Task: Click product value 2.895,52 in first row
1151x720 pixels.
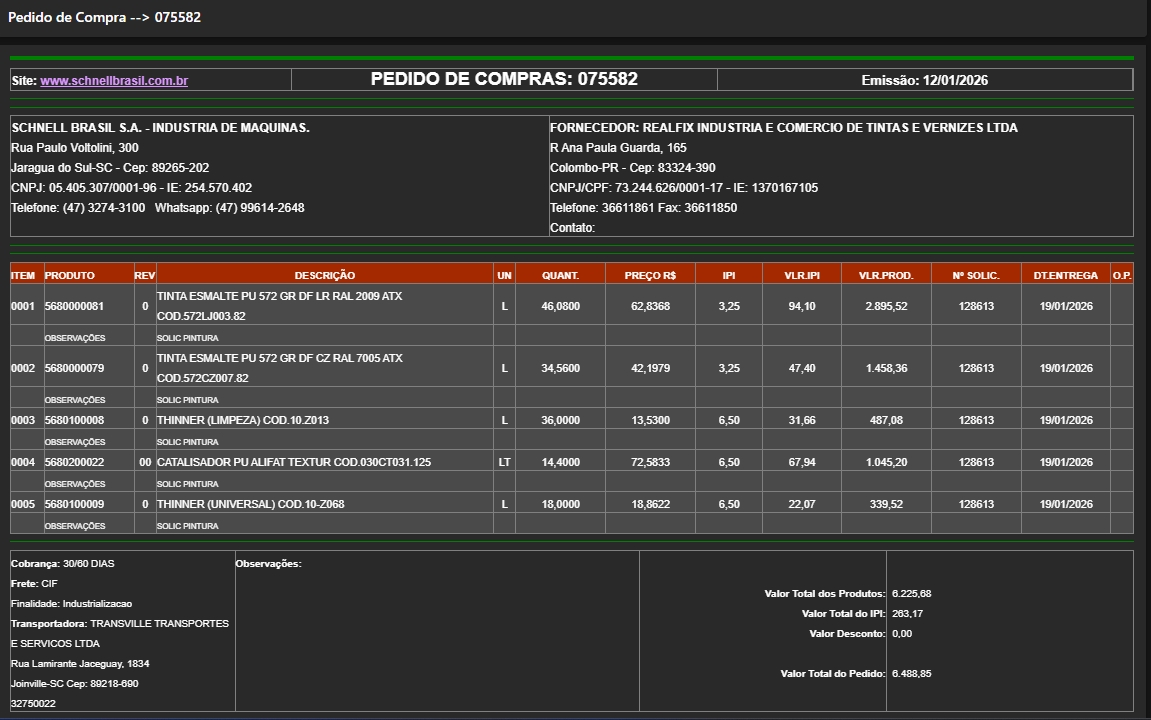Action: click(886, 306)
